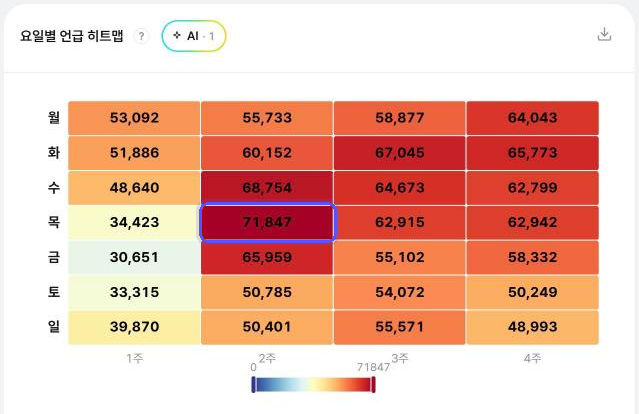Click the 월 row label
639x414 pixels.
54,118
